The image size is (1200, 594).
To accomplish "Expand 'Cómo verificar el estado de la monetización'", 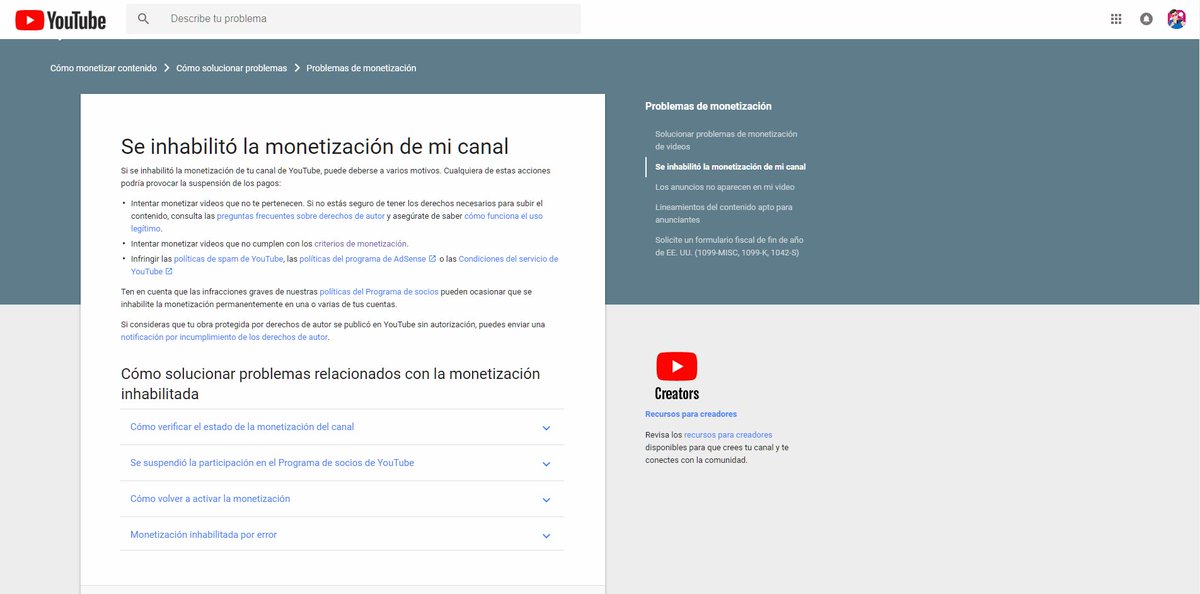I will coord(341,427).
